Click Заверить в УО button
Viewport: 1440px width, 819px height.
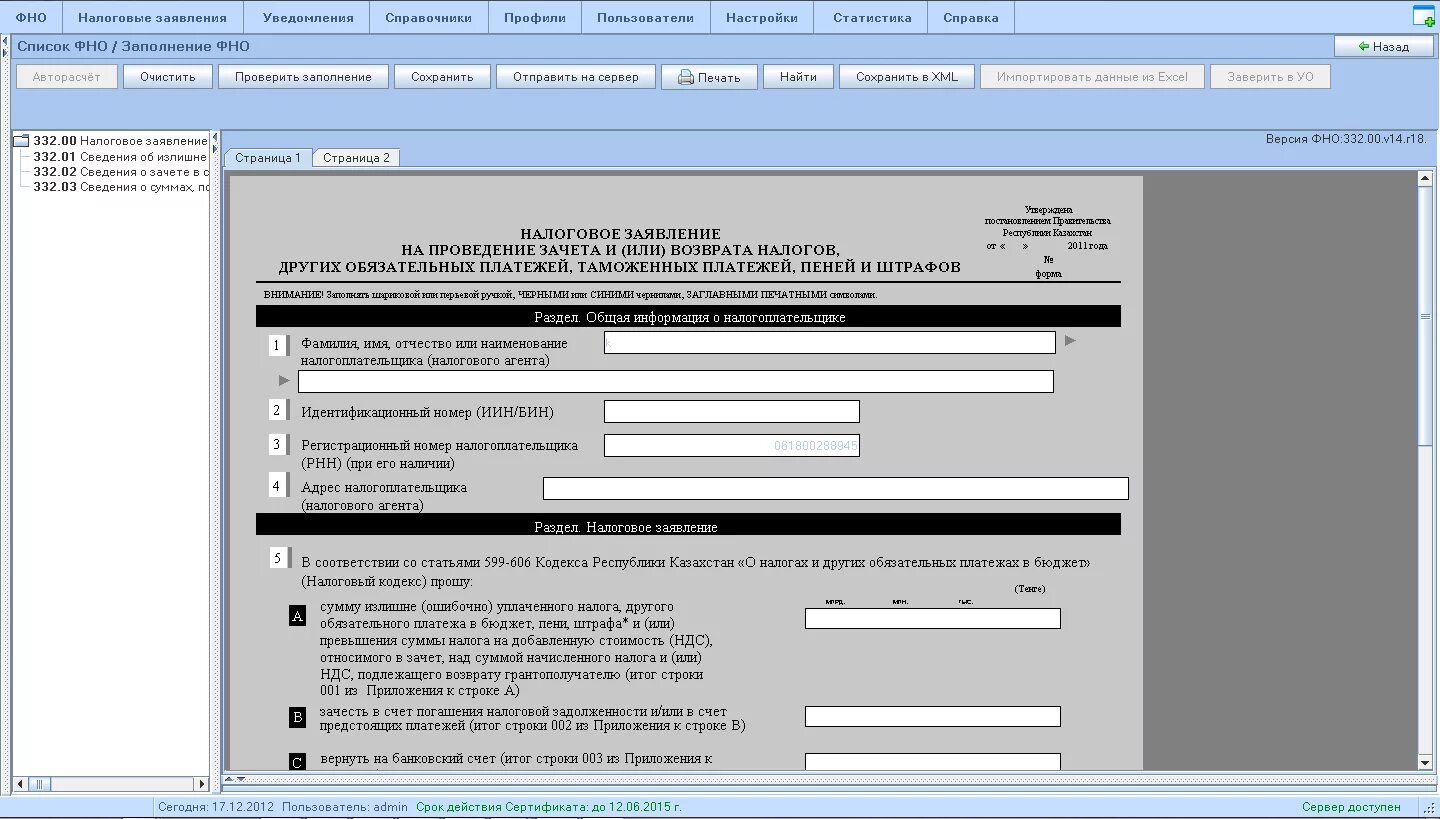pyautogui.click(x=1271, y=77)
